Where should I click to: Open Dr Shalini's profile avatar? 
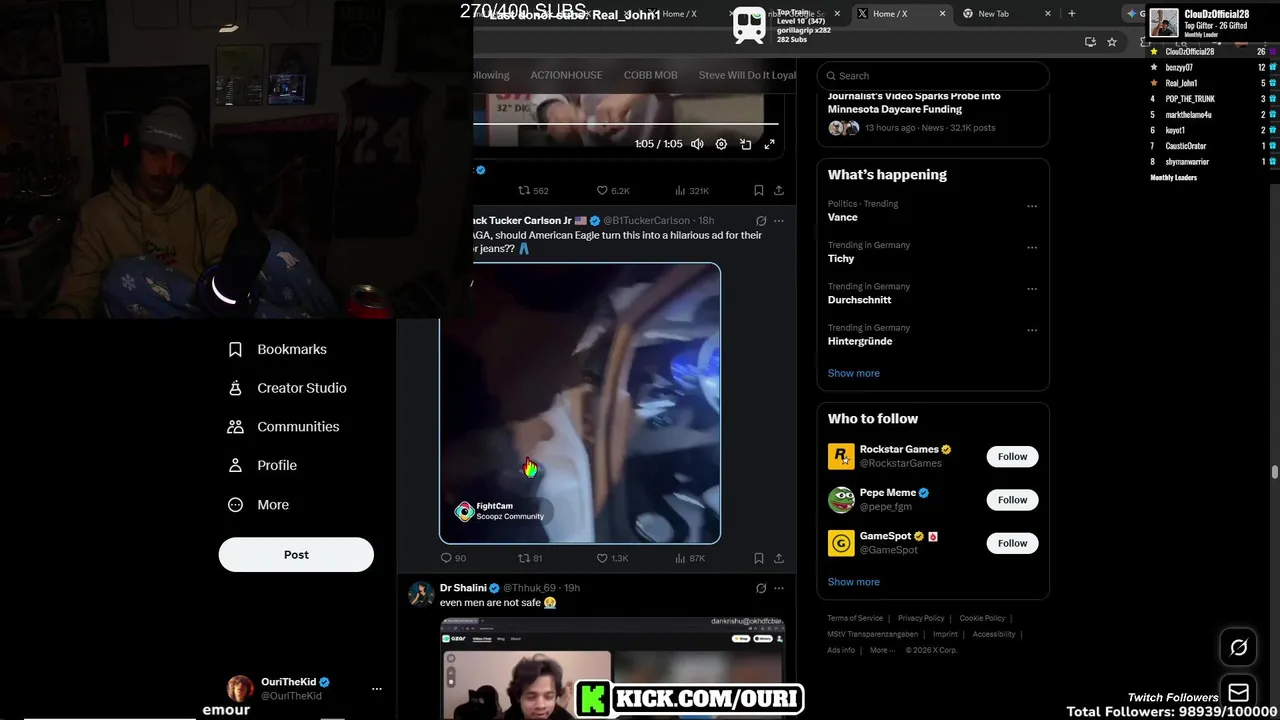click(x=421, y=594)
